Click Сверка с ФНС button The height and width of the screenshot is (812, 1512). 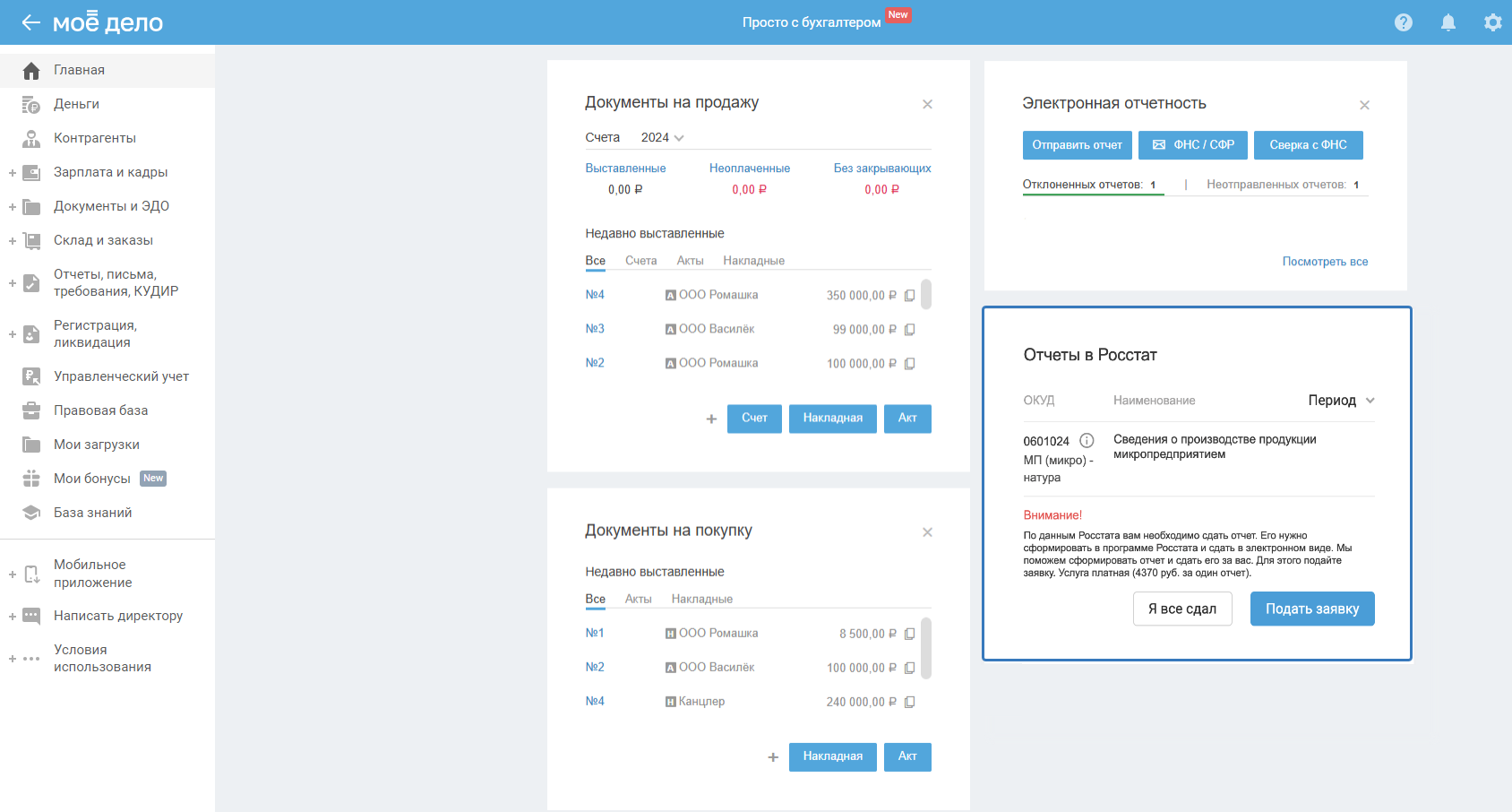[x=1309, y=145]
